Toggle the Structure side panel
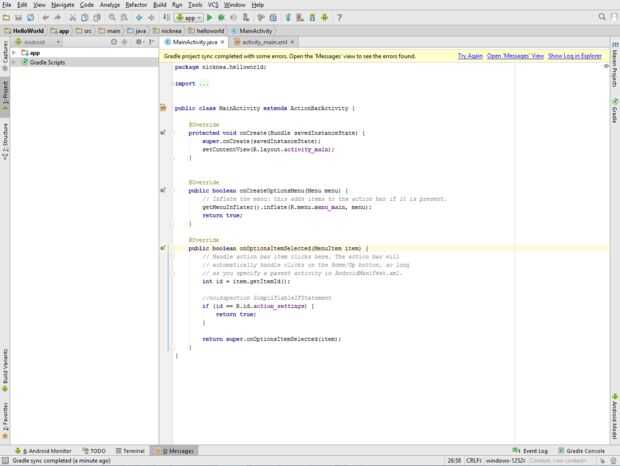 coord(5,136)
